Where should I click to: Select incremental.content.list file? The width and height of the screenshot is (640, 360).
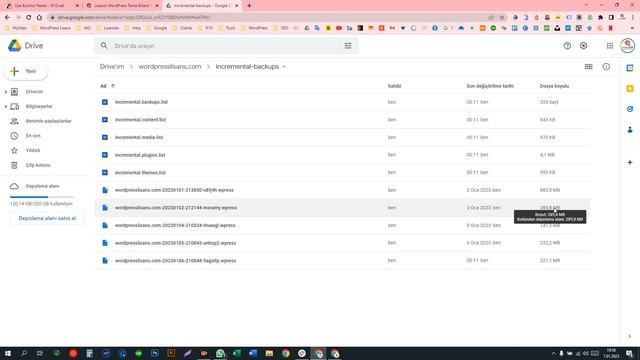coord(343,120)
